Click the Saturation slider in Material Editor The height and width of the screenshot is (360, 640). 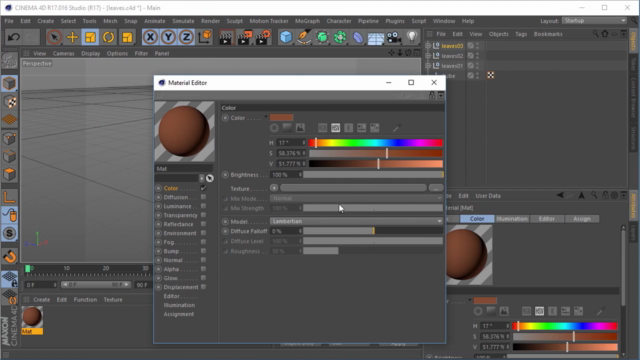pos(376,153)
